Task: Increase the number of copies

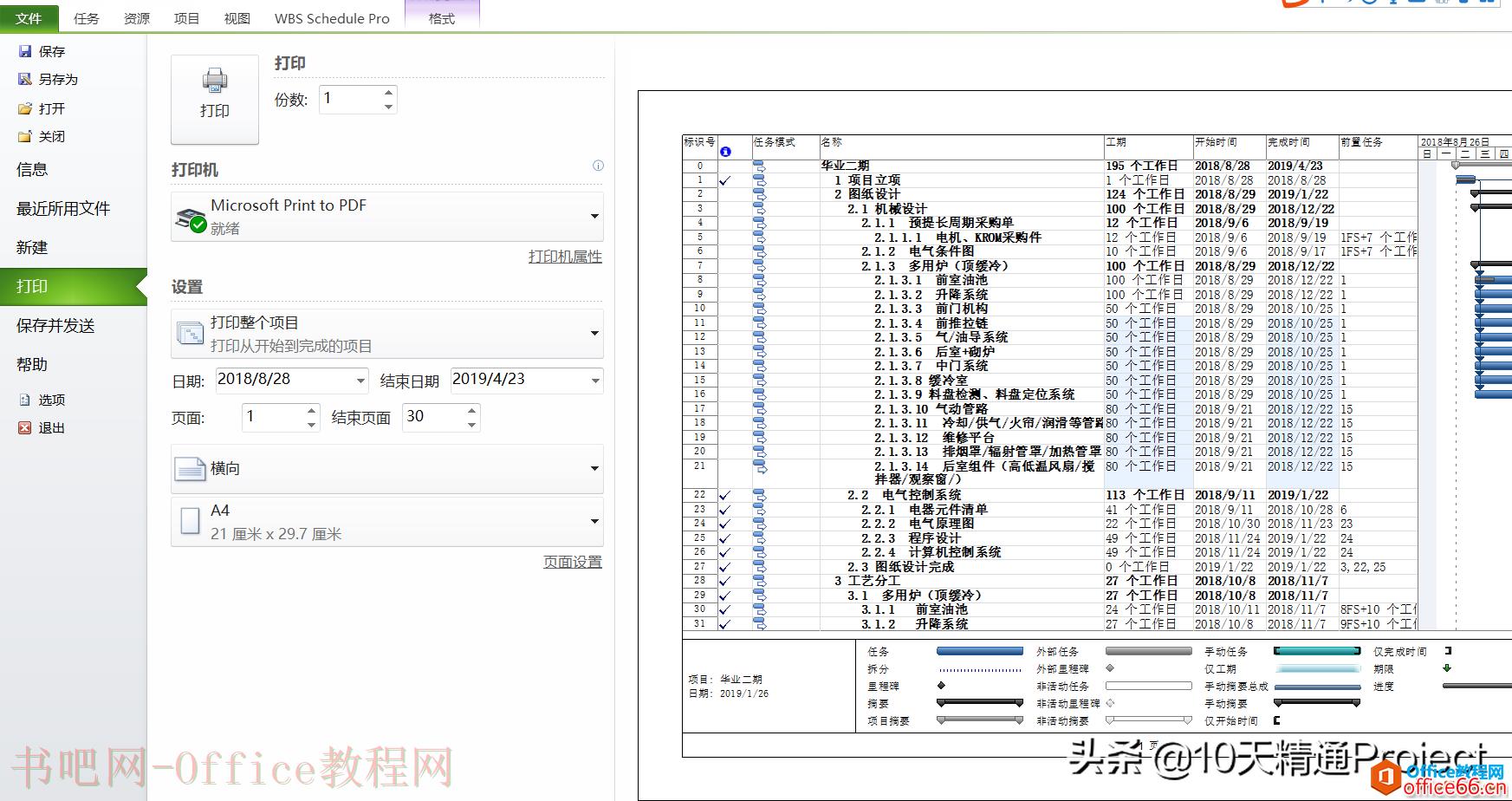Action: [389, 92]
